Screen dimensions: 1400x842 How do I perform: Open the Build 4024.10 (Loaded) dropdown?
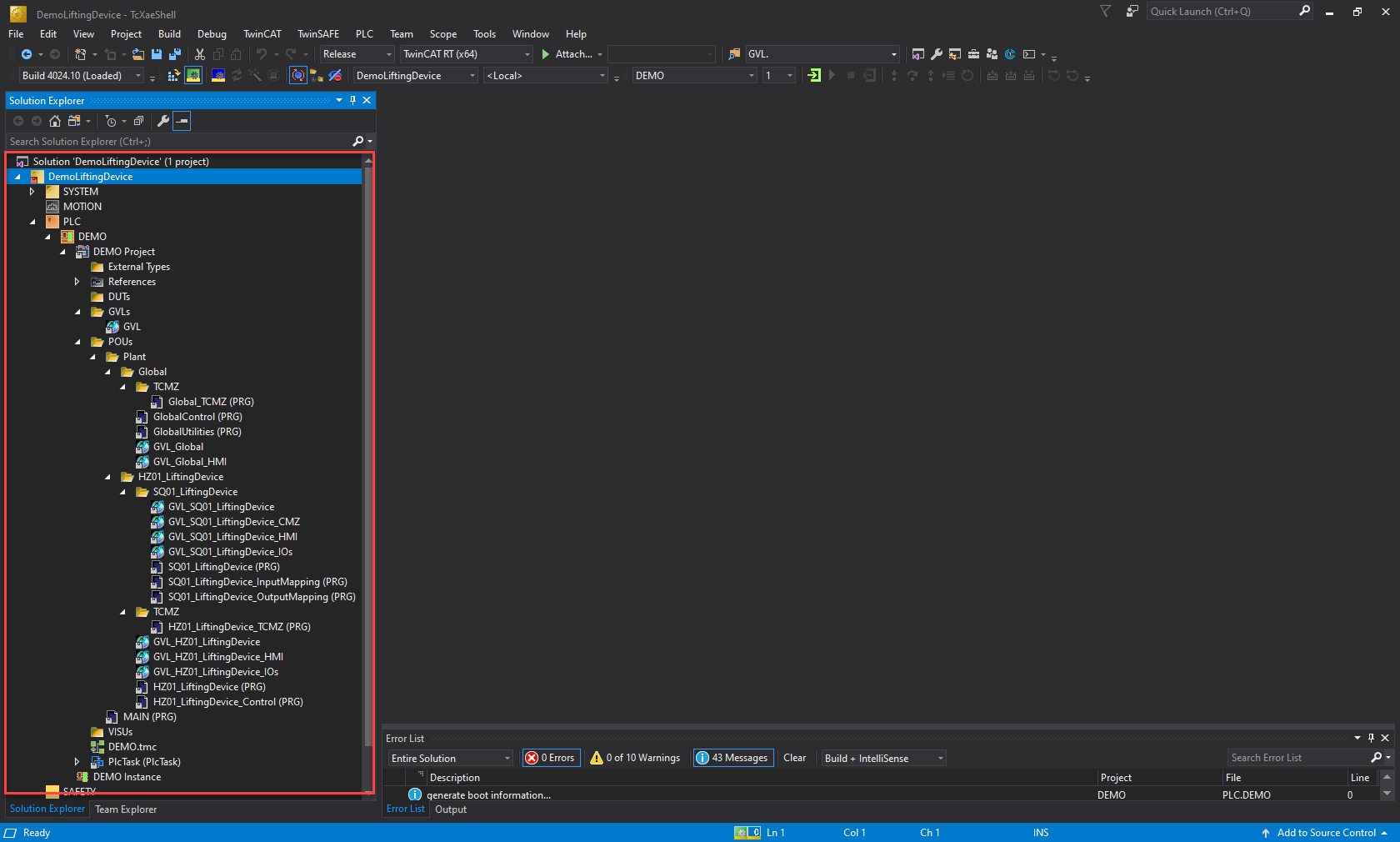tap(82, 76)
